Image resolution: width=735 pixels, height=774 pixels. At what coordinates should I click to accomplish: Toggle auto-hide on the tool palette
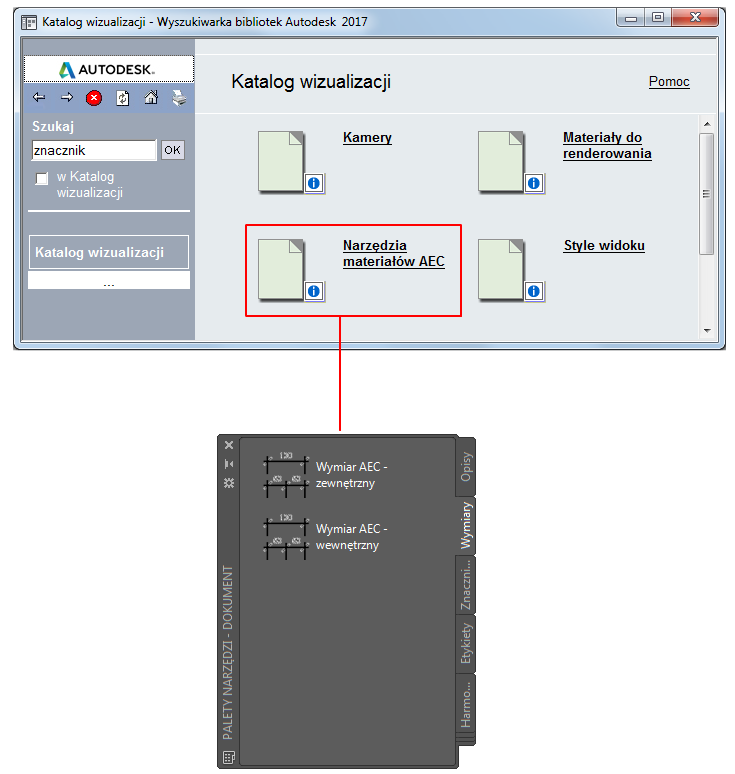click(x=229, y=464)
